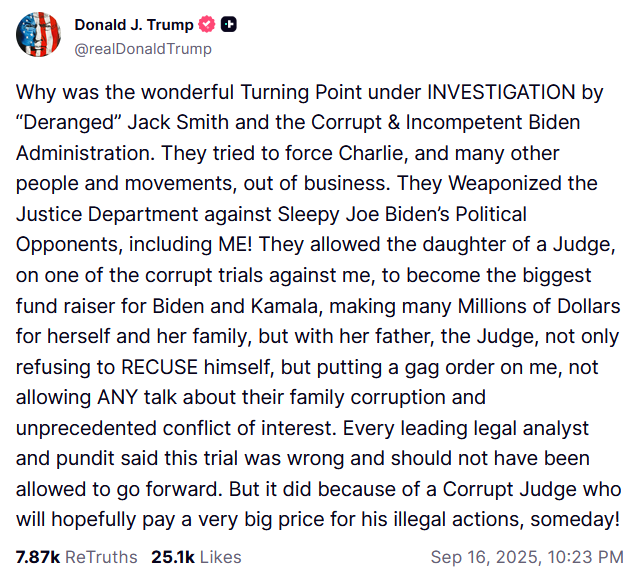The image size is (637, 578).
Task: Open the profile avatar picture
Action: click(38, 35)
